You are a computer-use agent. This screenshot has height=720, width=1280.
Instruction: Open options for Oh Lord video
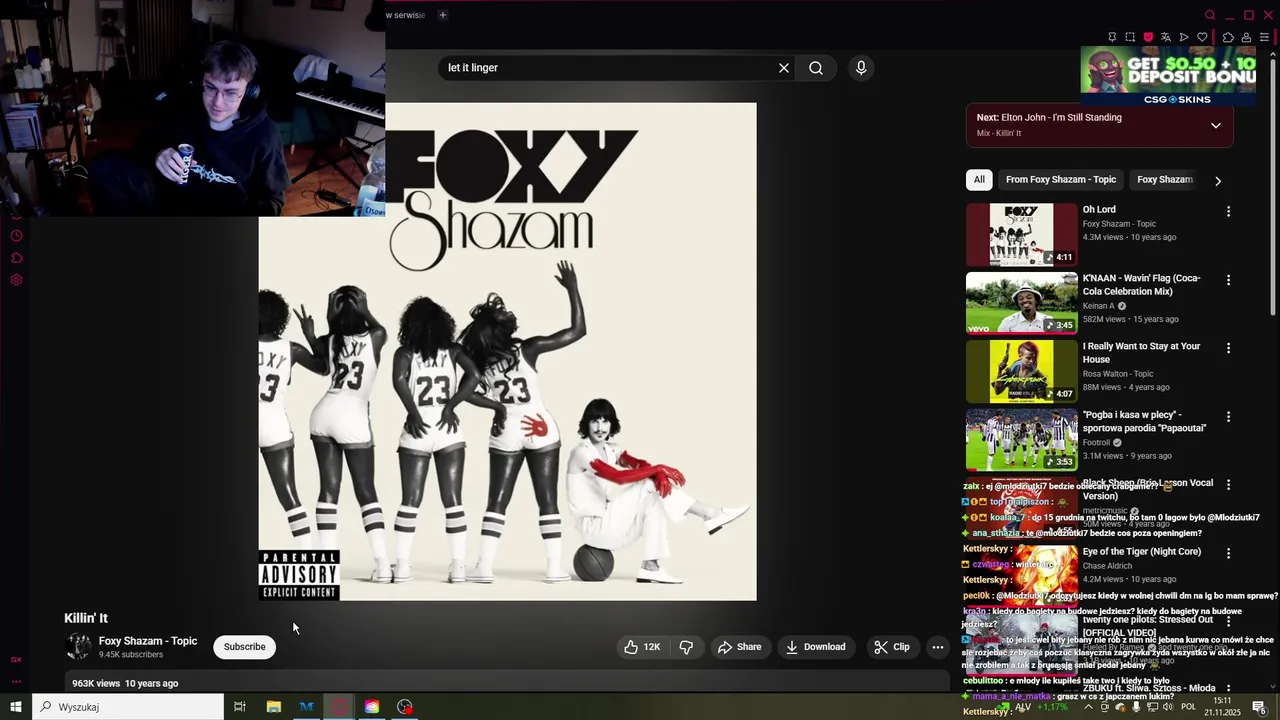pyautogui.click(x=1229, y=212)
